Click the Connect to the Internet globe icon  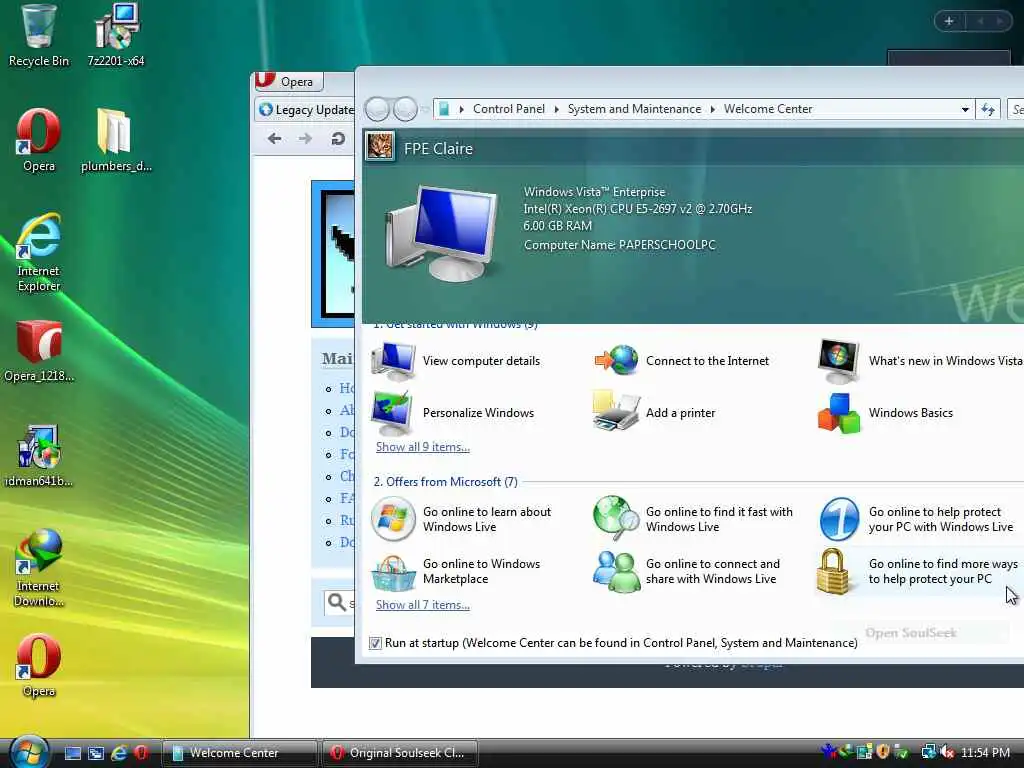click(x=616, y=360)
